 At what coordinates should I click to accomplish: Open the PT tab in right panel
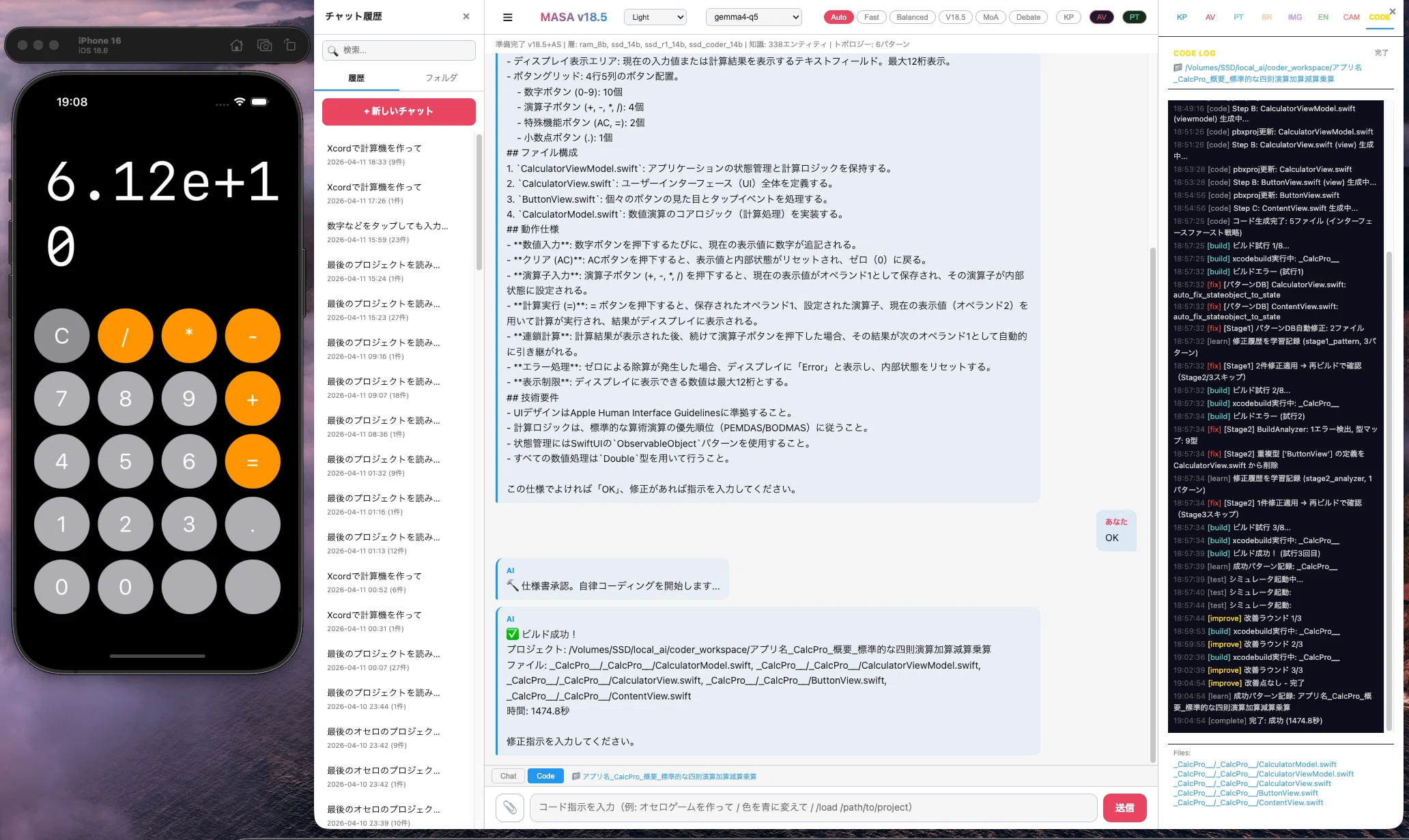(x=1238, y=17)
